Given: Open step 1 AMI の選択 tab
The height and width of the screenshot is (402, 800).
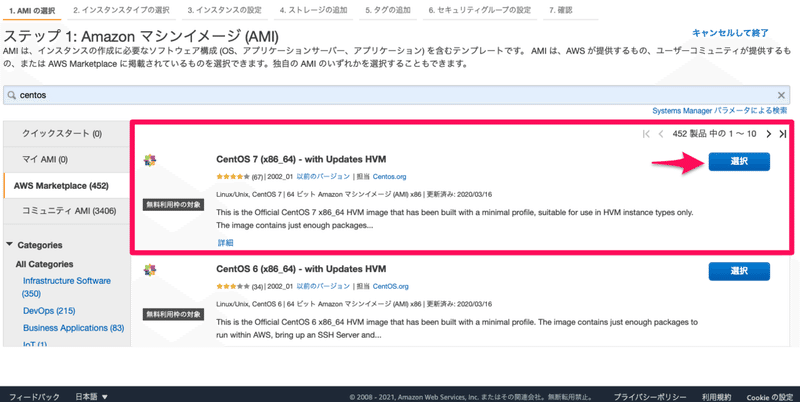Looking at the screenshot, I should pyautogui.click(x=32, y=10).
